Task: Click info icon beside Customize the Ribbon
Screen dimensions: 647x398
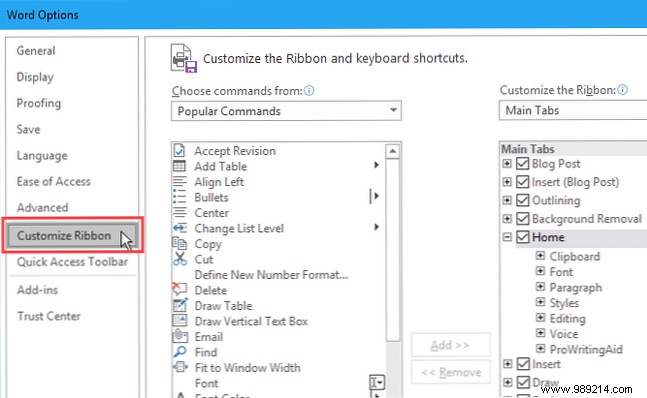Action: [x=623, y=89]
